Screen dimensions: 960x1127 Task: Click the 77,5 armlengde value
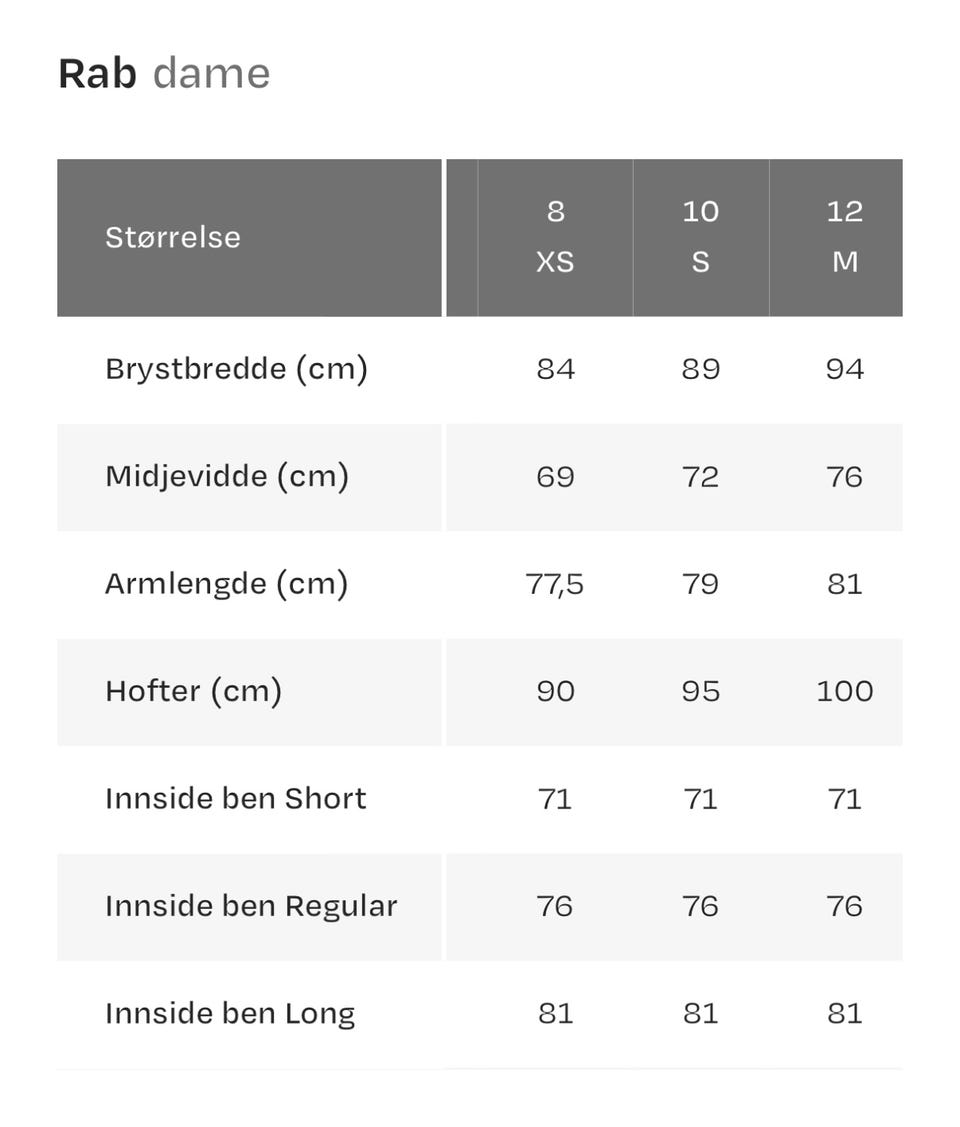pos(555,584)
